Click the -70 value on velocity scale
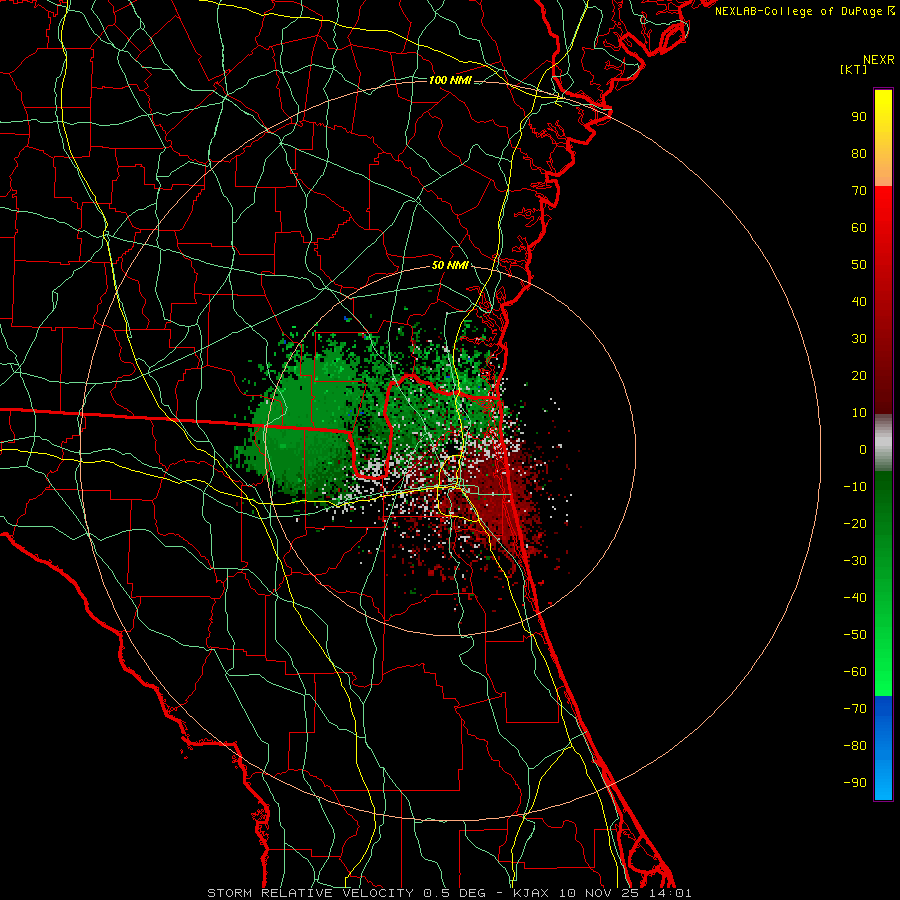900x900 pixels. pyautogui.click(x=855, y=709)
